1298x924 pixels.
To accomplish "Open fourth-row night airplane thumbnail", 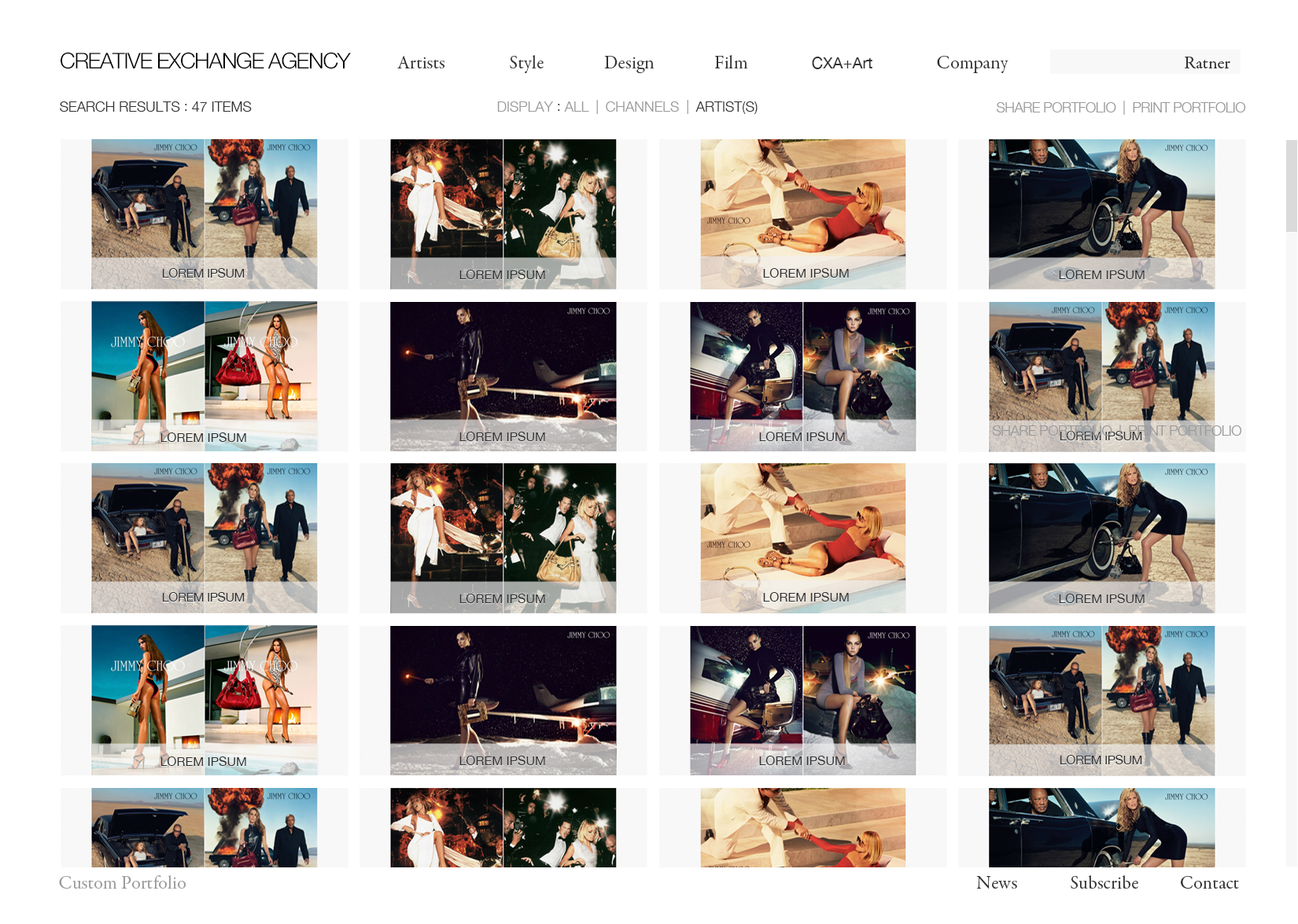I will click(x=503, y=700).
